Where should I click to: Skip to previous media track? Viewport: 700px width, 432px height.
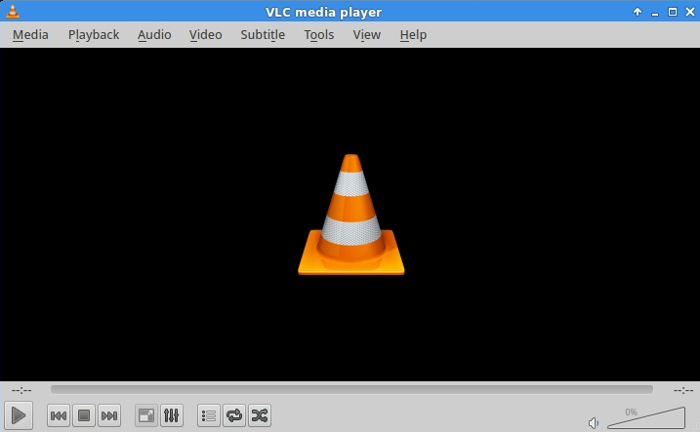point(58,416)
